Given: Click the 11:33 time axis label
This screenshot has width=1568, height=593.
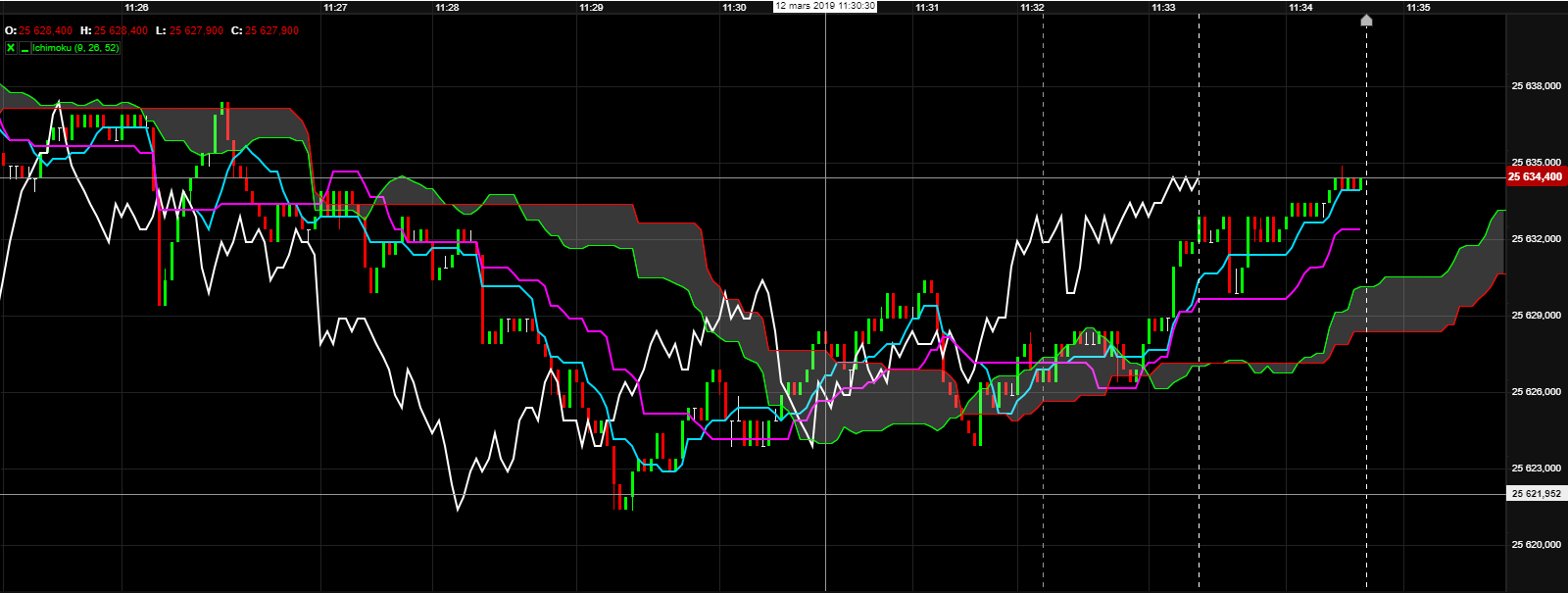Looking at the screenshot, I should tap(1163, 7).
